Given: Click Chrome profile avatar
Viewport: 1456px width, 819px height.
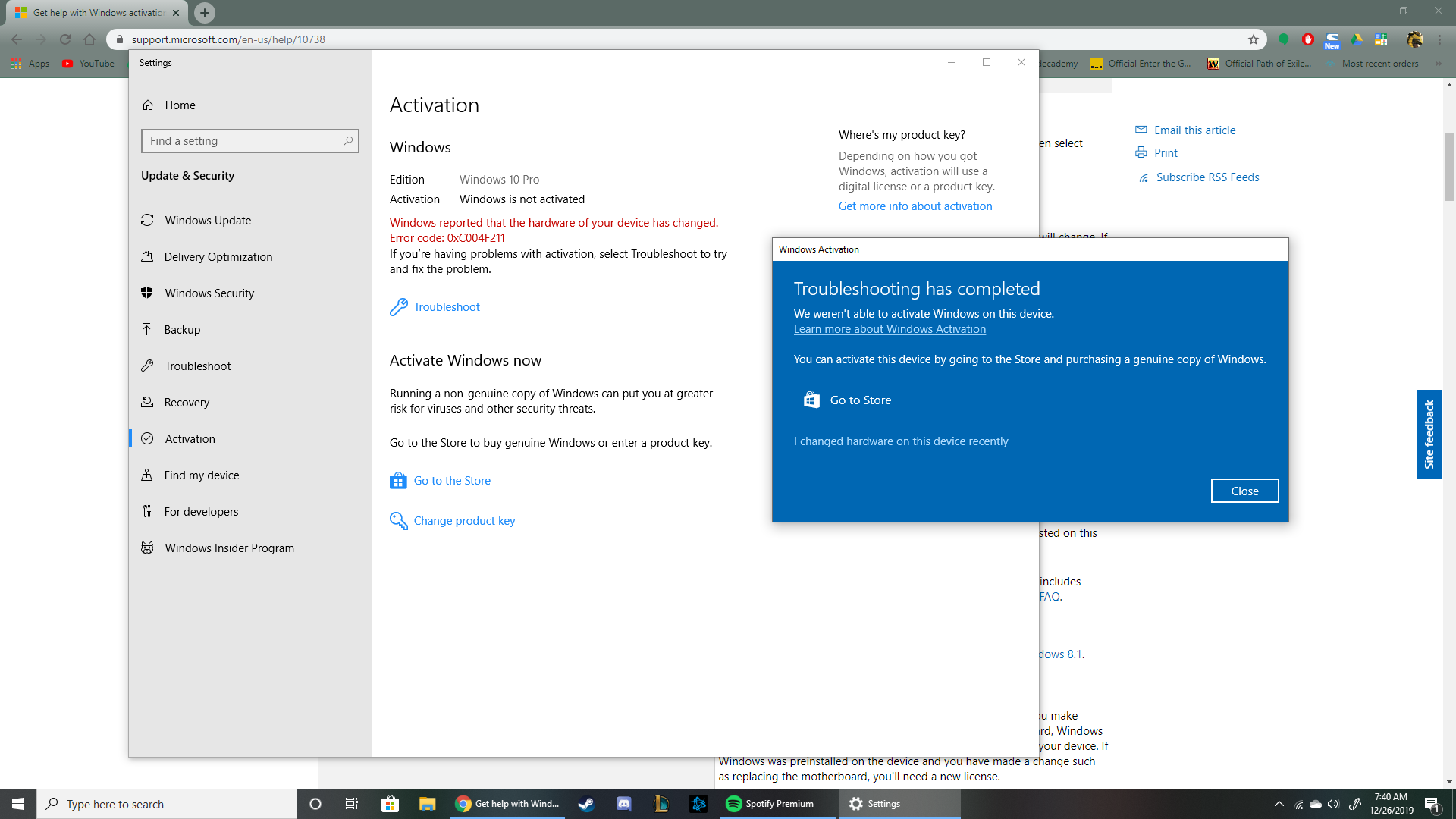Looking at the screenshot, I should click(1414, 39).
